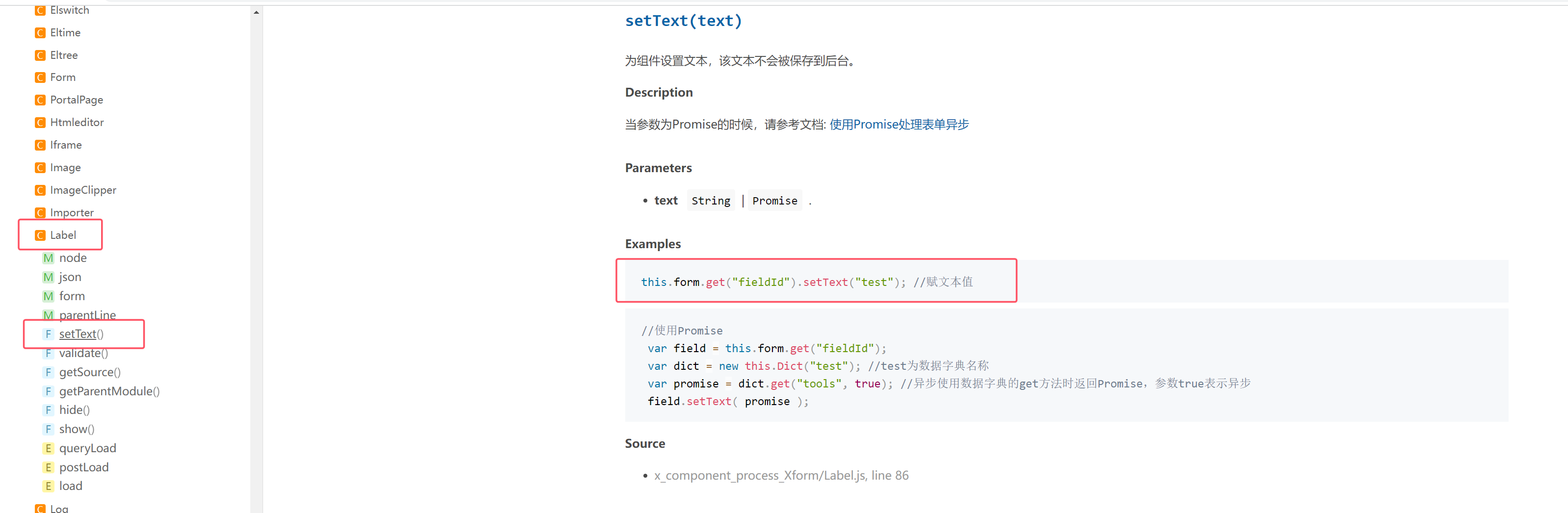The height and width of the screenshot is (513, 1568).
Task: Click the setText(text) heading anchor
Action: point(683,21)
